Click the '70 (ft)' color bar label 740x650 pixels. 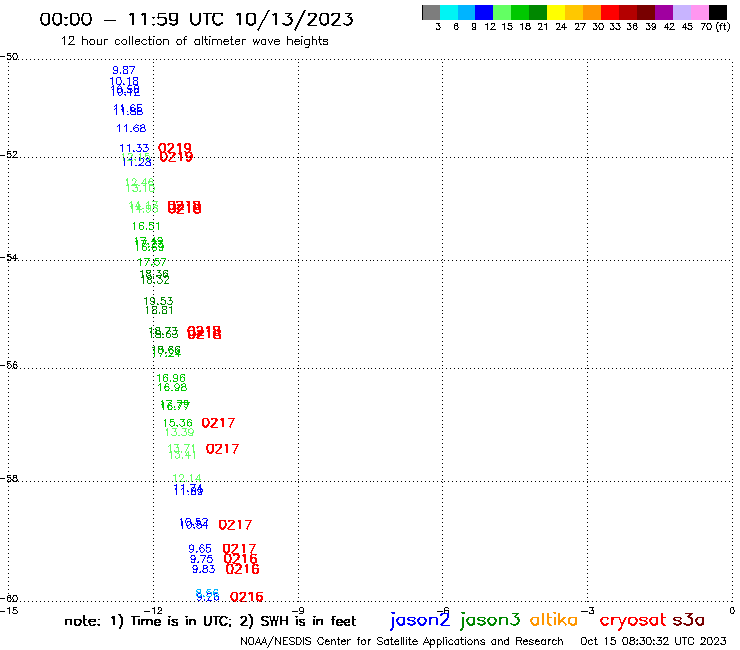click(x=715, y=27)
